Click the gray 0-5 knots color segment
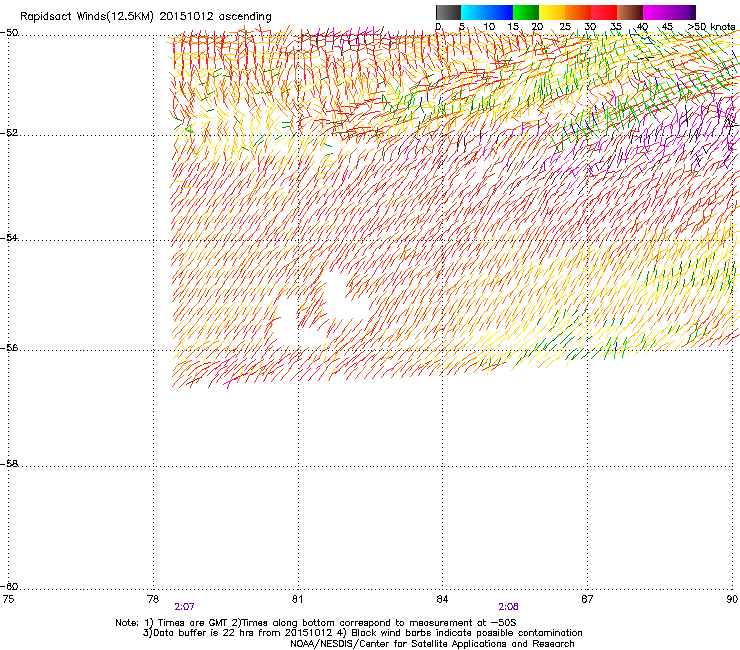740x650 pixels. coord(448,12)
